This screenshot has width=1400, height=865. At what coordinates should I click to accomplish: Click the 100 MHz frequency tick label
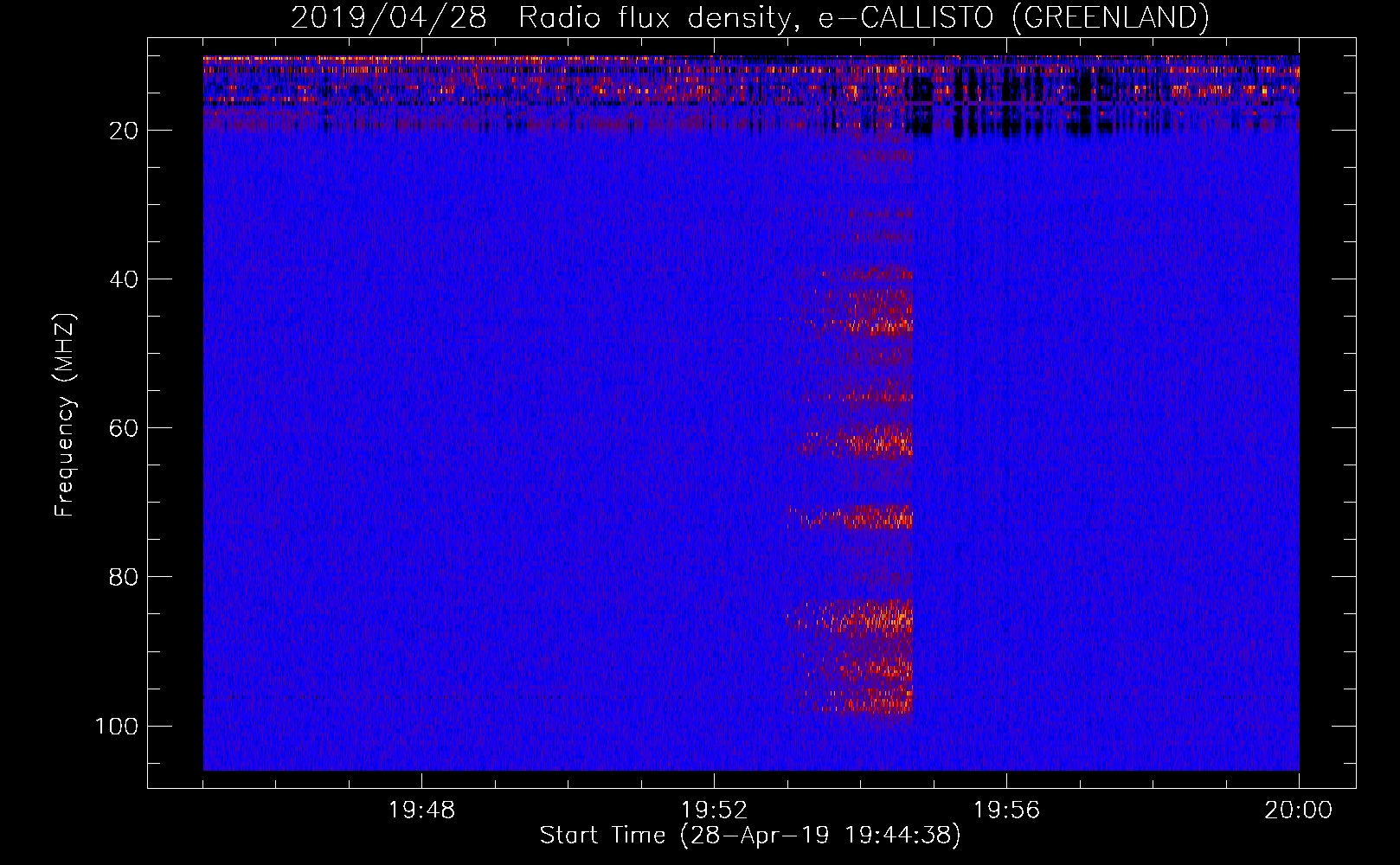click(117, 726)
